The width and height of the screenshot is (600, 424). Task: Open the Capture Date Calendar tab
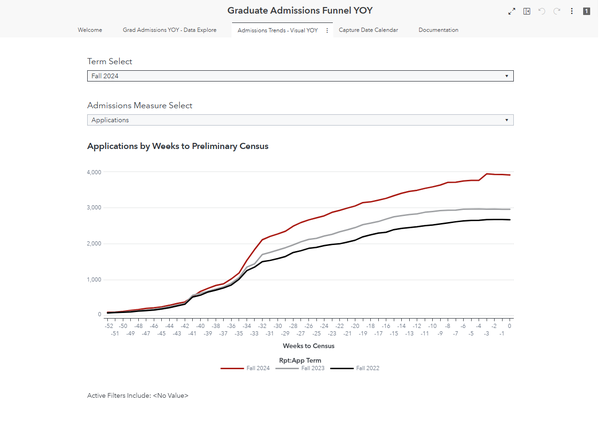coord(368,30)
